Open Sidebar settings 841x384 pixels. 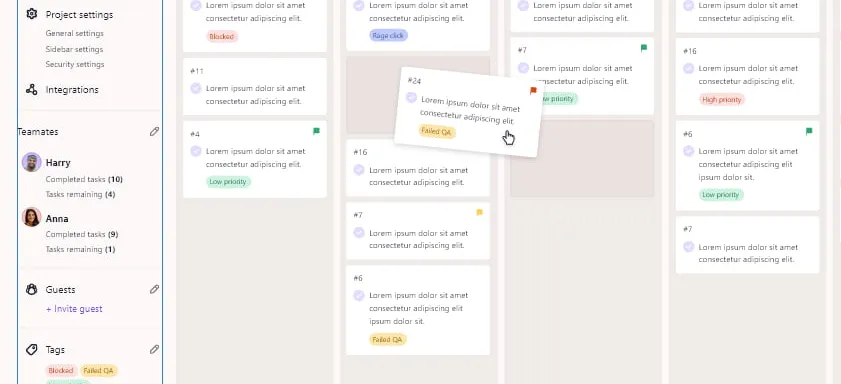pyautogui.click(x=75, y=49)
